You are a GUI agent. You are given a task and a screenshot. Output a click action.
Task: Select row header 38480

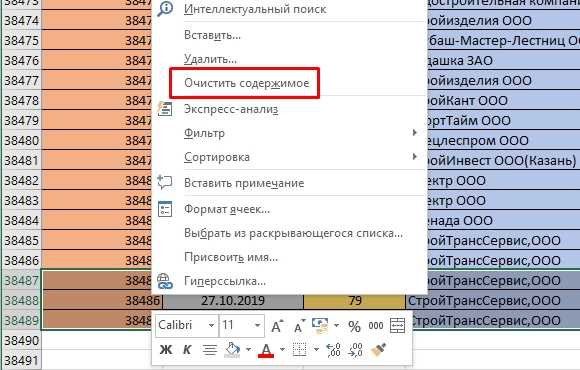[x=21, y=140]
